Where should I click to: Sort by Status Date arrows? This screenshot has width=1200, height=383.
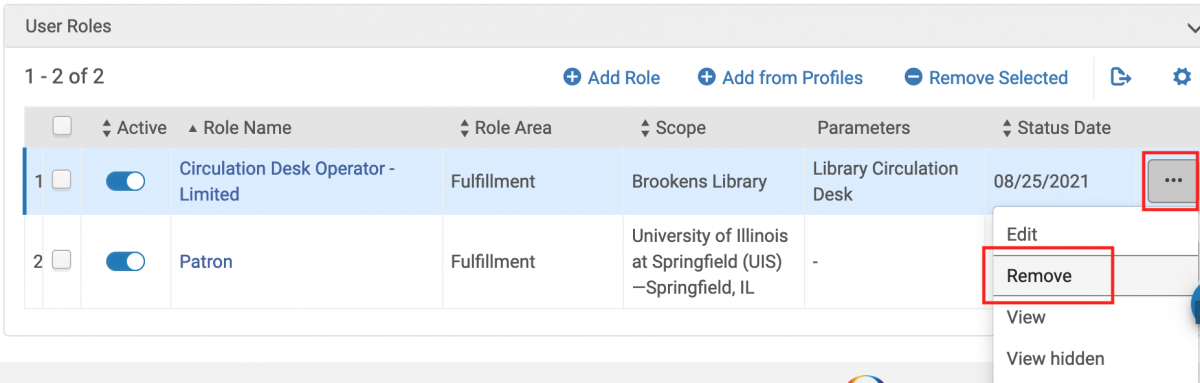click(x=1006, y=128)
